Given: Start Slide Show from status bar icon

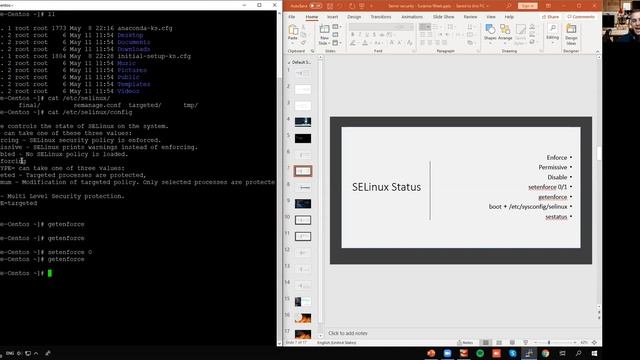Looking at the screenshot, I should pos(525,342).
